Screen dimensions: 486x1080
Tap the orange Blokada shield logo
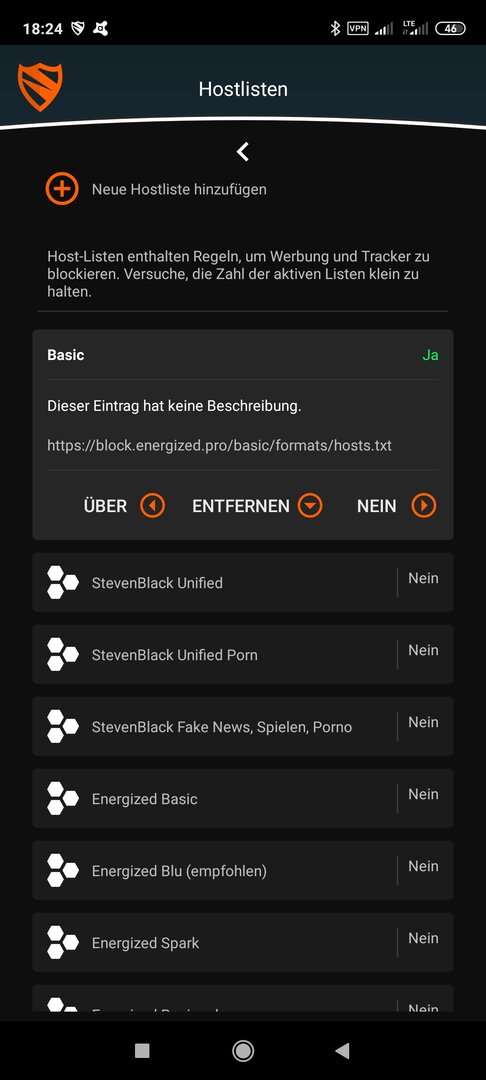(x=40, y=87)
